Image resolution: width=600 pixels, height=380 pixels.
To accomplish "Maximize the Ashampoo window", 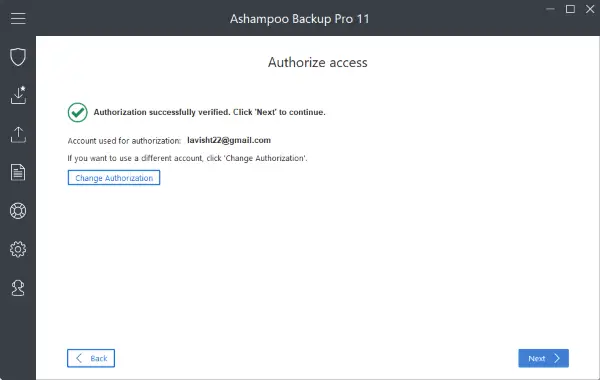I will click(570, 9).
